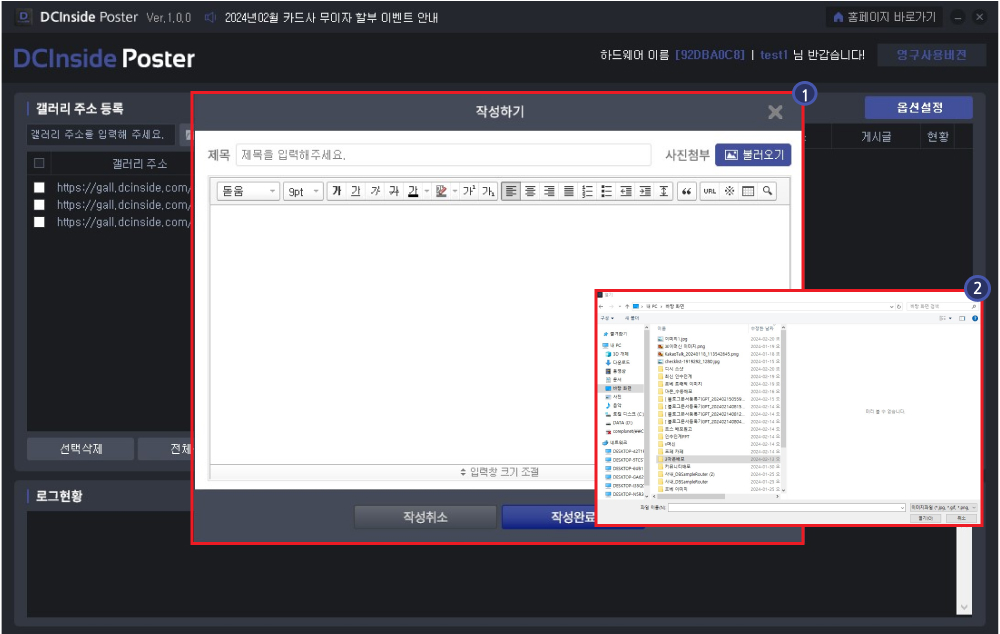Image resolution: width=1000 pixels, height=634 pixels.
Task: Click the 작성취소 button
Action: [x=425, y=517]
